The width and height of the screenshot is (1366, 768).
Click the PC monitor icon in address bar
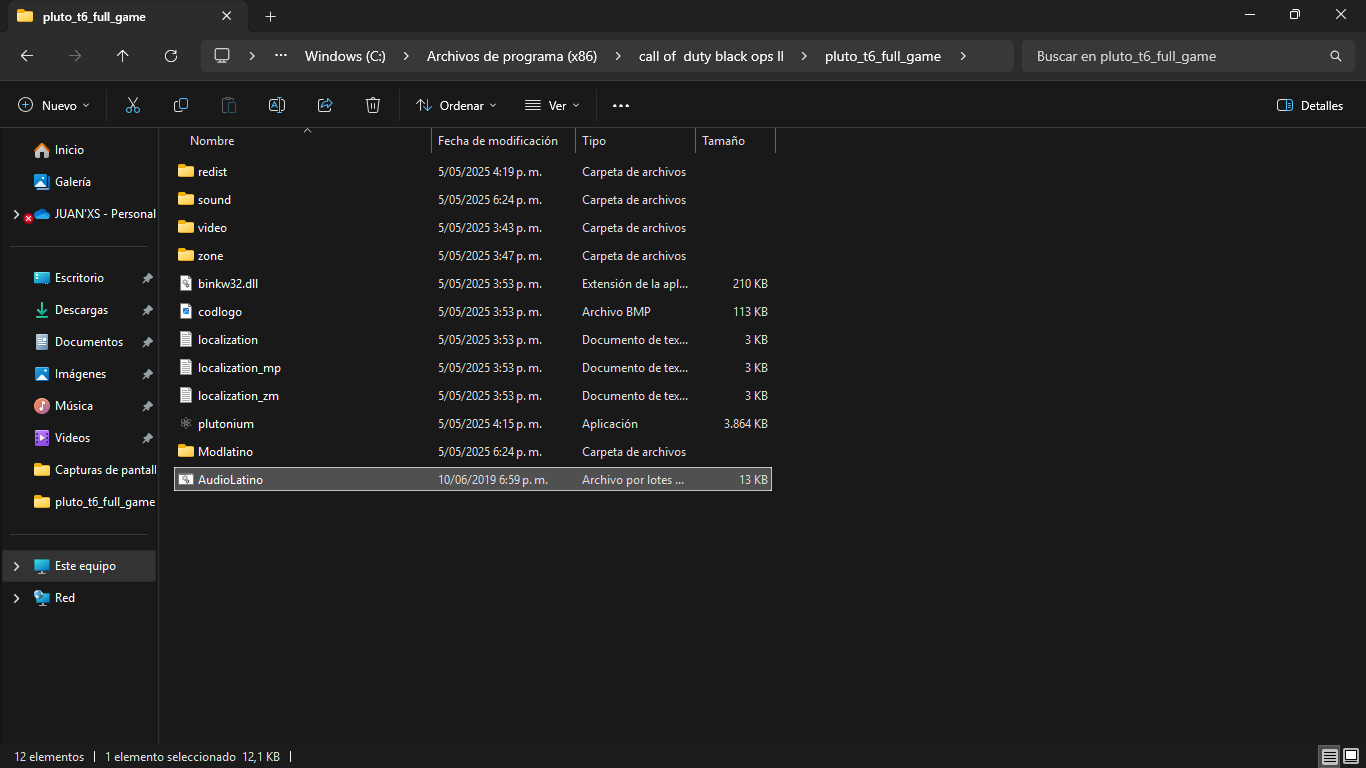222,56
